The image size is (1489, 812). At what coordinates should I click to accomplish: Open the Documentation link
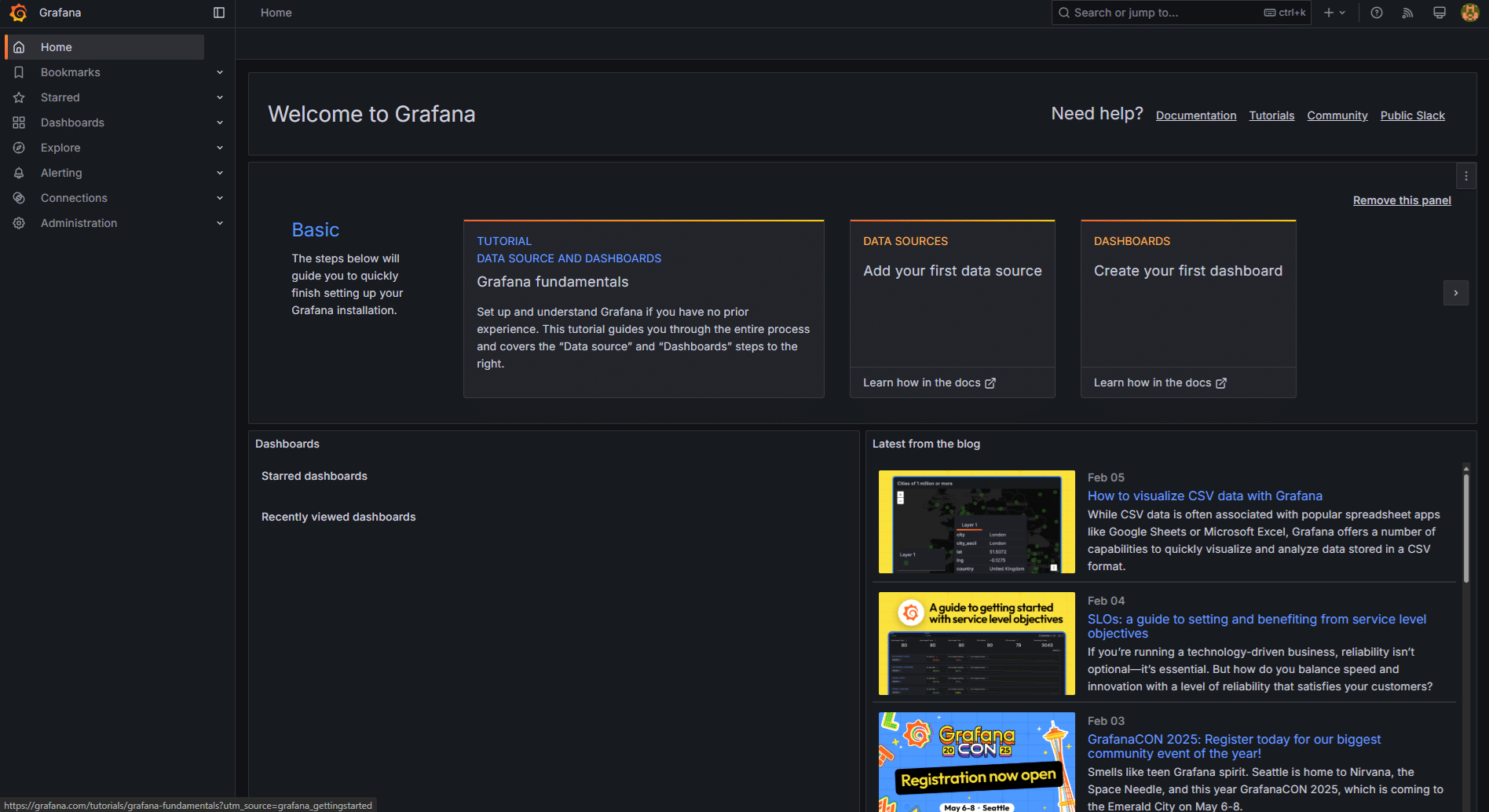[x=1196, y=115]
